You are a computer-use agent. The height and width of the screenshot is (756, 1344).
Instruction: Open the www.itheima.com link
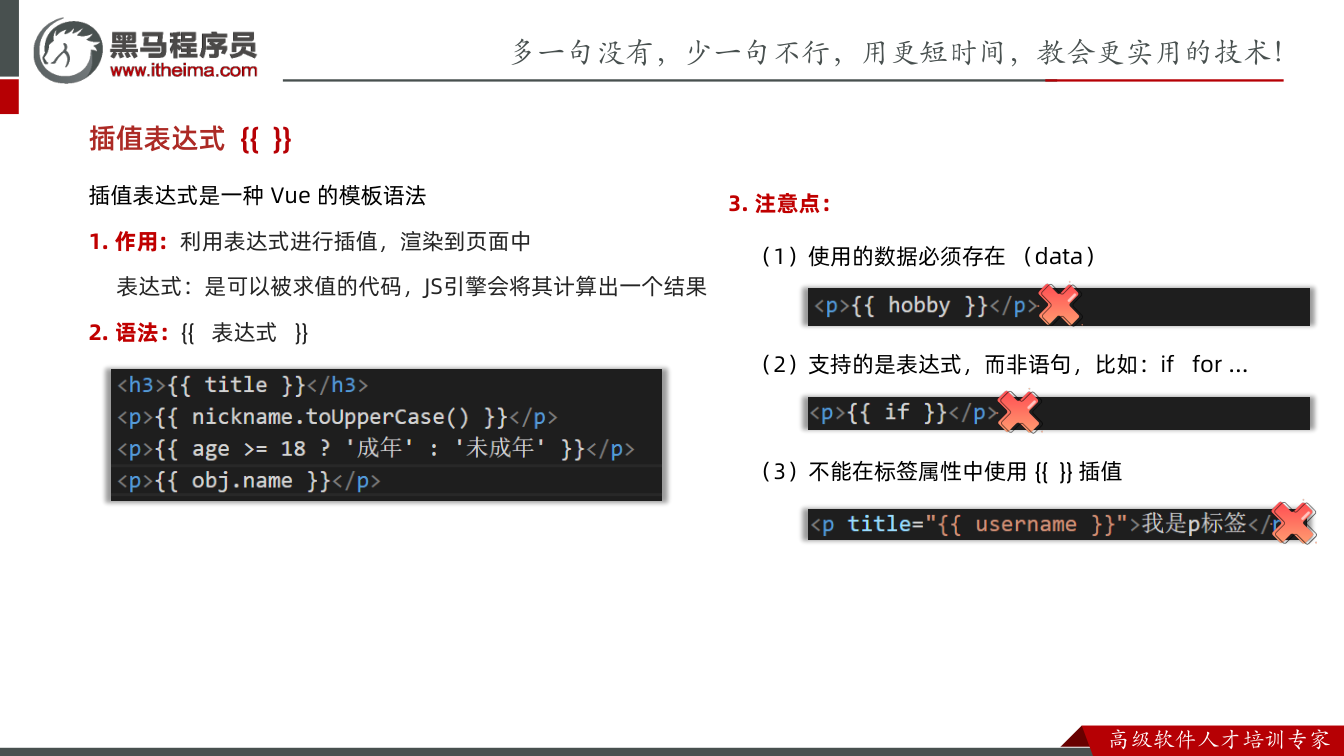click(183, 70)
